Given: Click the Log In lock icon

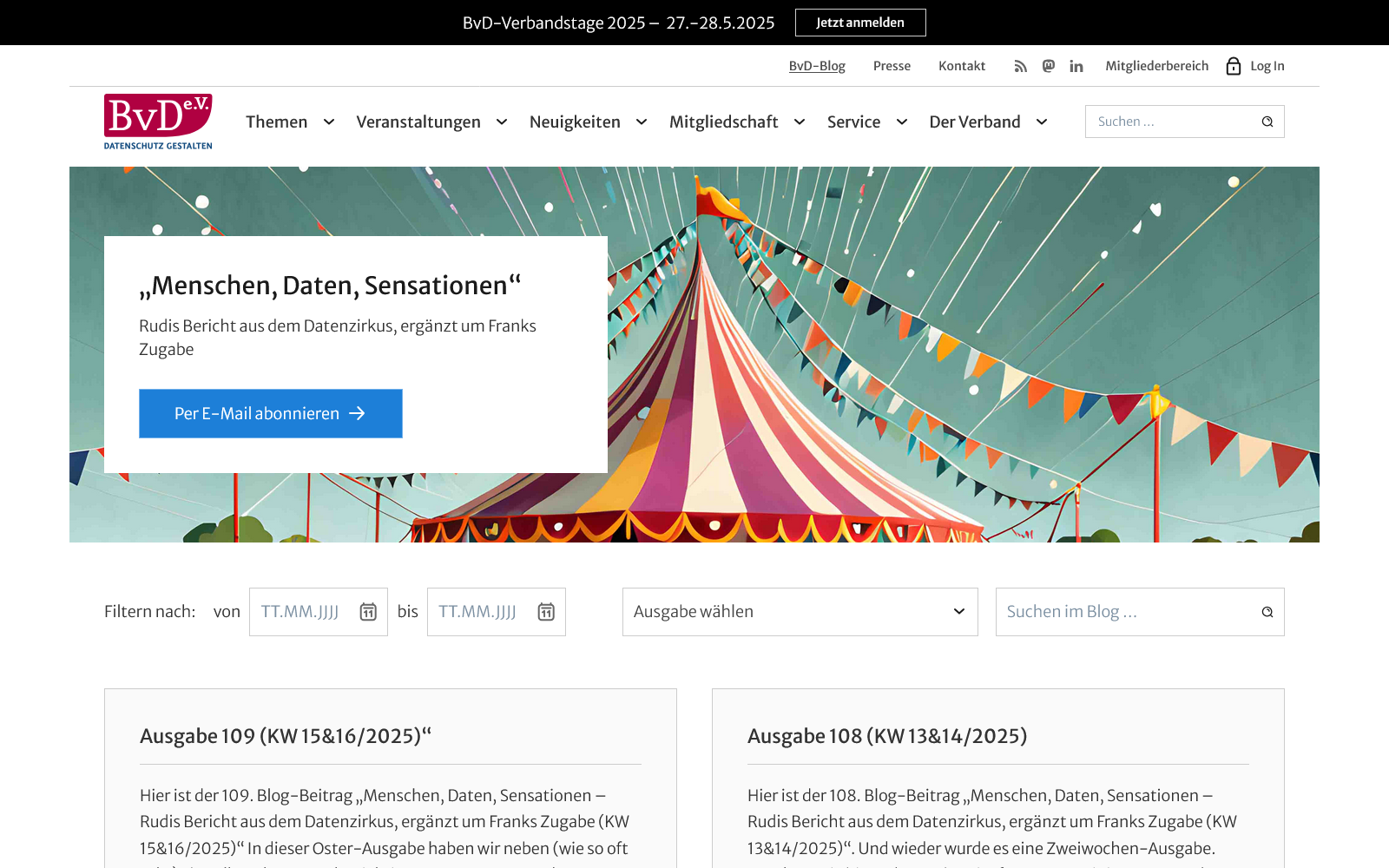Looking at the screenshot, I should point(1233,66).
